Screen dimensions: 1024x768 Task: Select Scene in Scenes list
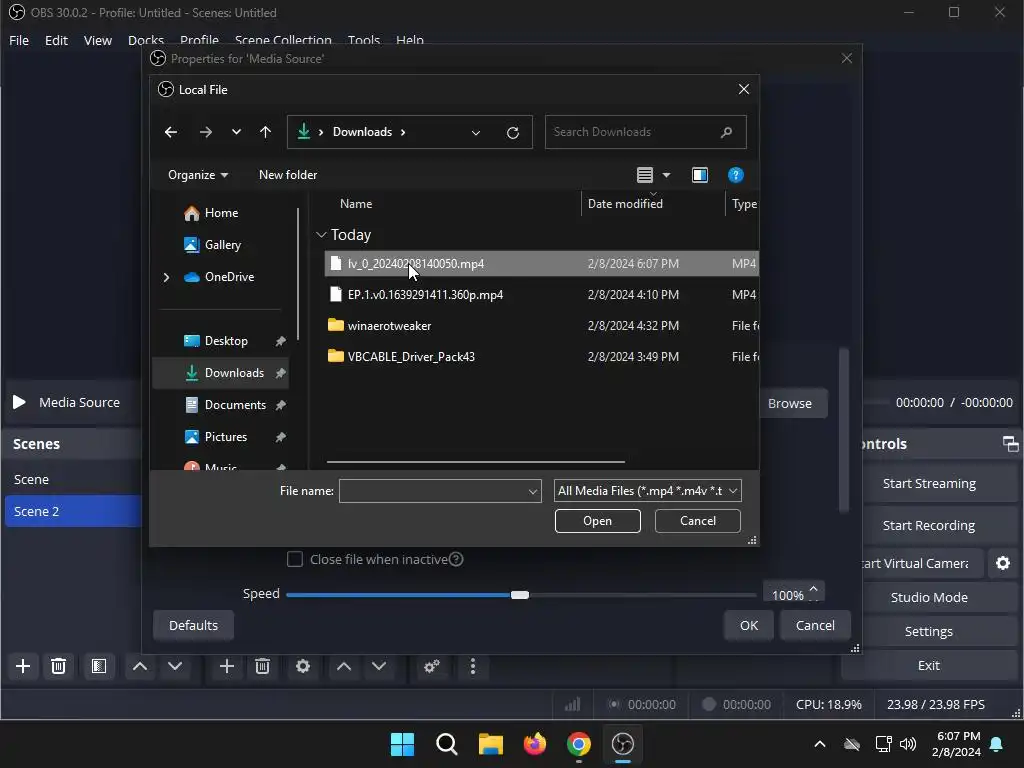(72, 479)
